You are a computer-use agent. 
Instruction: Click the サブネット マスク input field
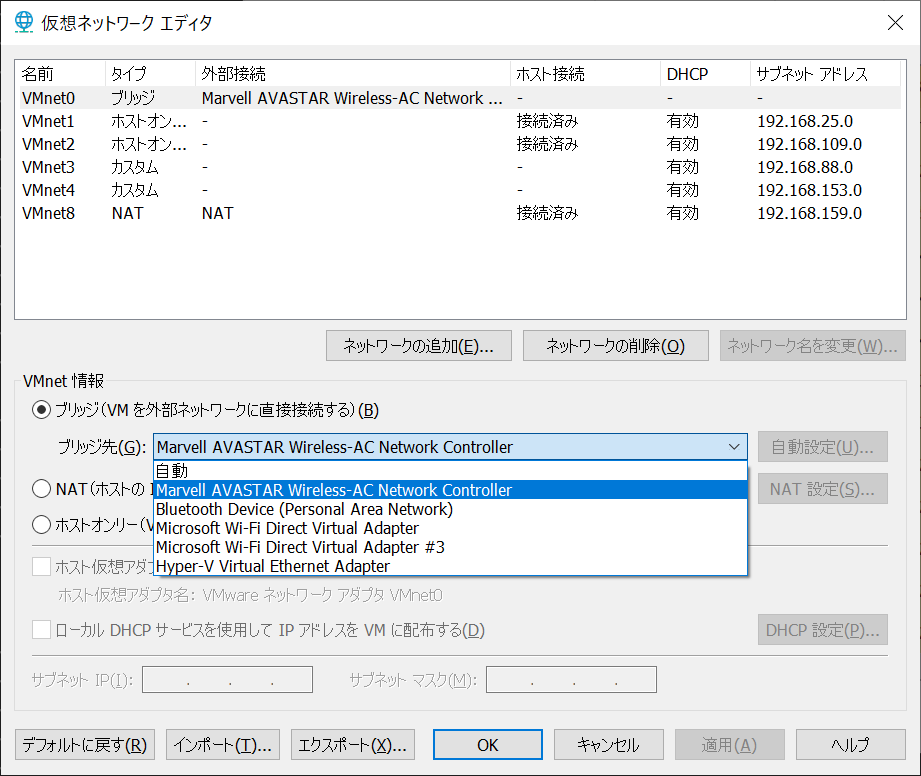571,680
